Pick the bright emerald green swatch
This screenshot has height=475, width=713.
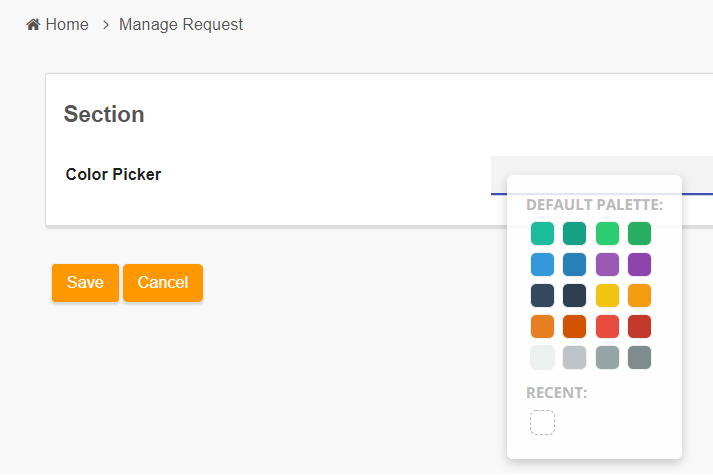point(608,233)
